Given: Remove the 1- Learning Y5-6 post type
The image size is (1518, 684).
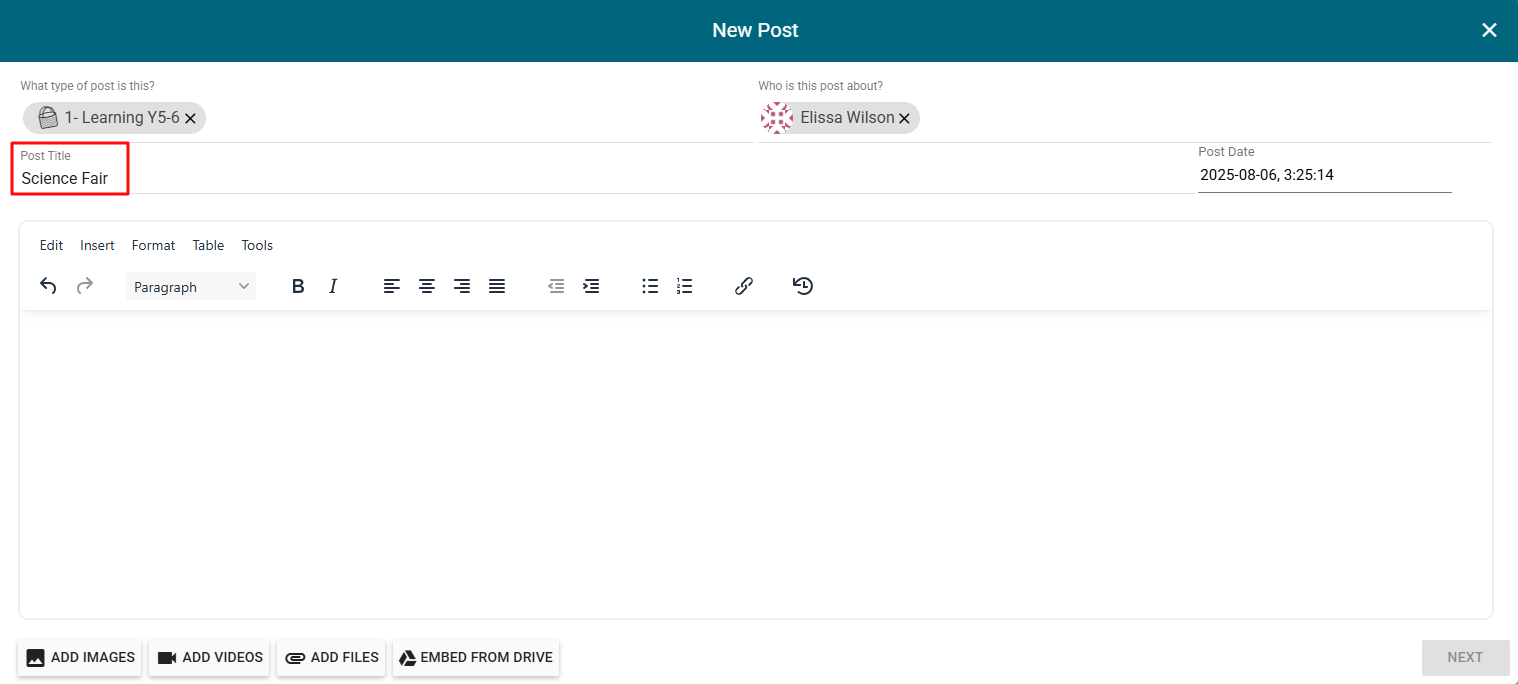Looking at the screenshot, I should point(190,119).
